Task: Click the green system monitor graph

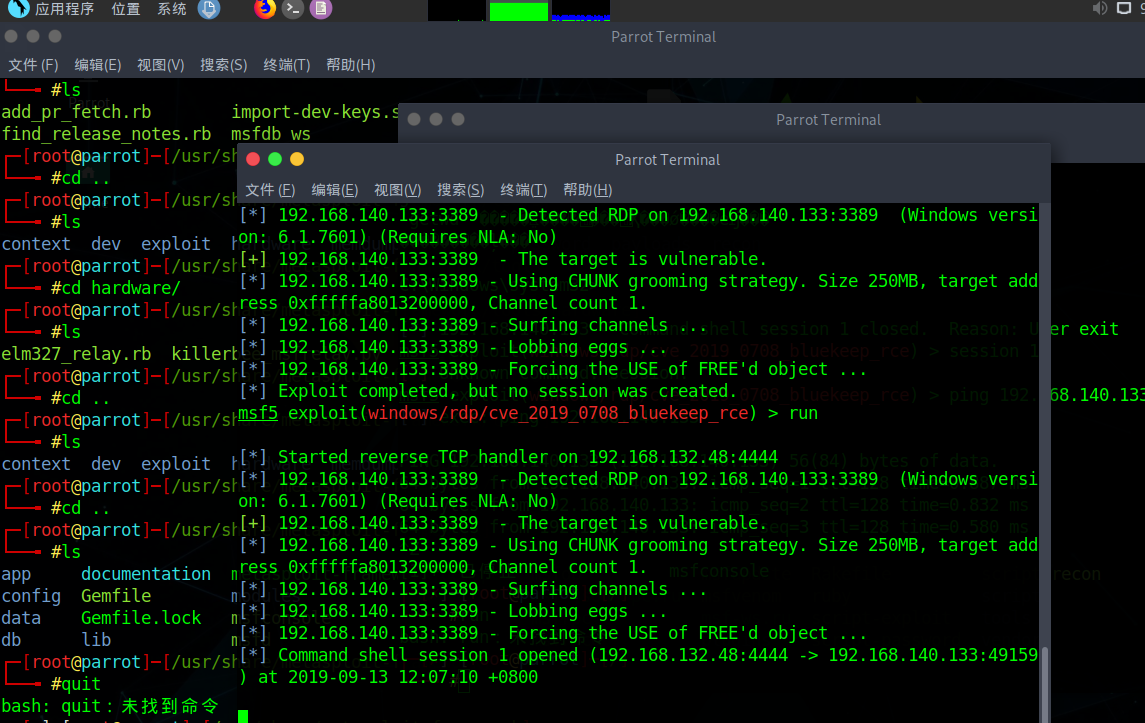Action: [518, 11]
